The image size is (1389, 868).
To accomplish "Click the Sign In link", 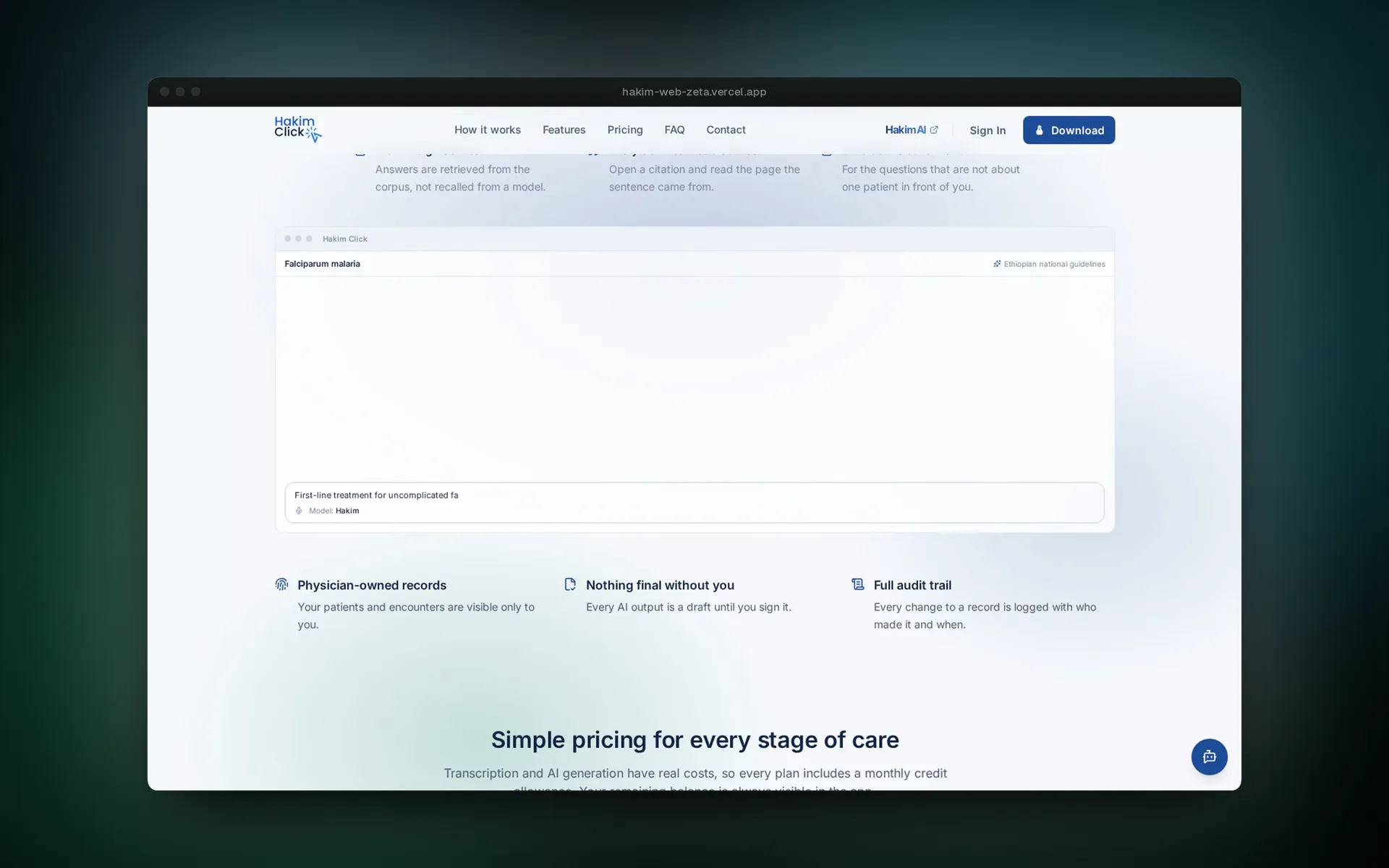I will (987, 130).
